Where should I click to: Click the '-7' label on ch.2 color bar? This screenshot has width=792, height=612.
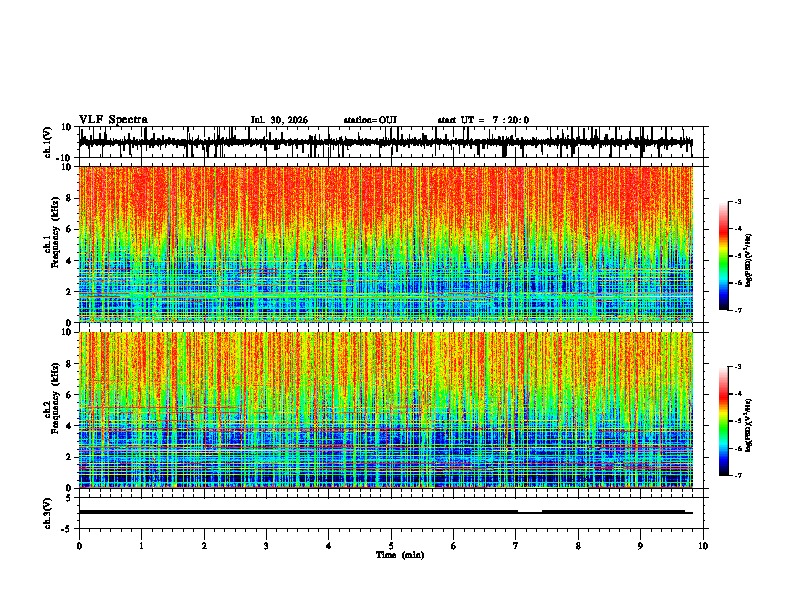738,476
